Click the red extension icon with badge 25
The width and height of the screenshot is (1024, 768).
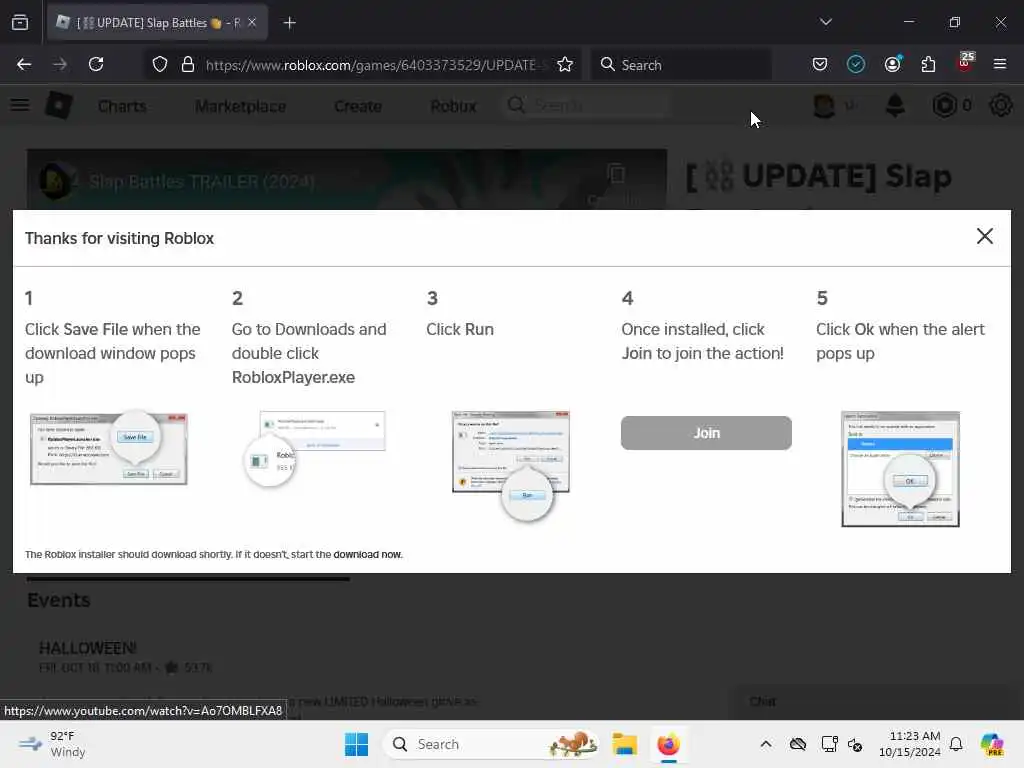pyautogui.click(x=965, y=63)
